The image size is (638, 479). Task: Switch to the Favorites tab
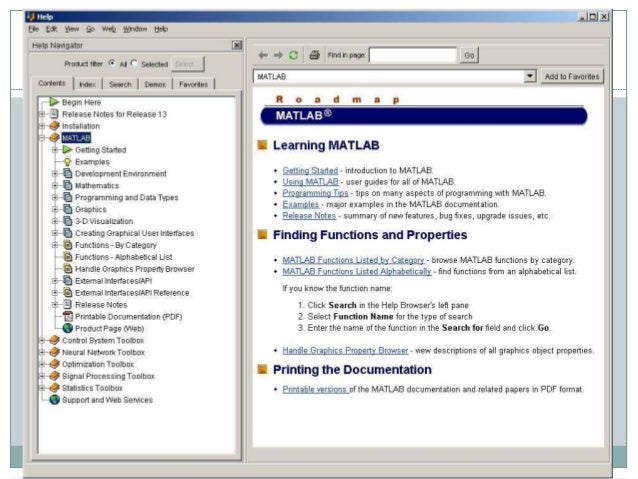[193, 84]
